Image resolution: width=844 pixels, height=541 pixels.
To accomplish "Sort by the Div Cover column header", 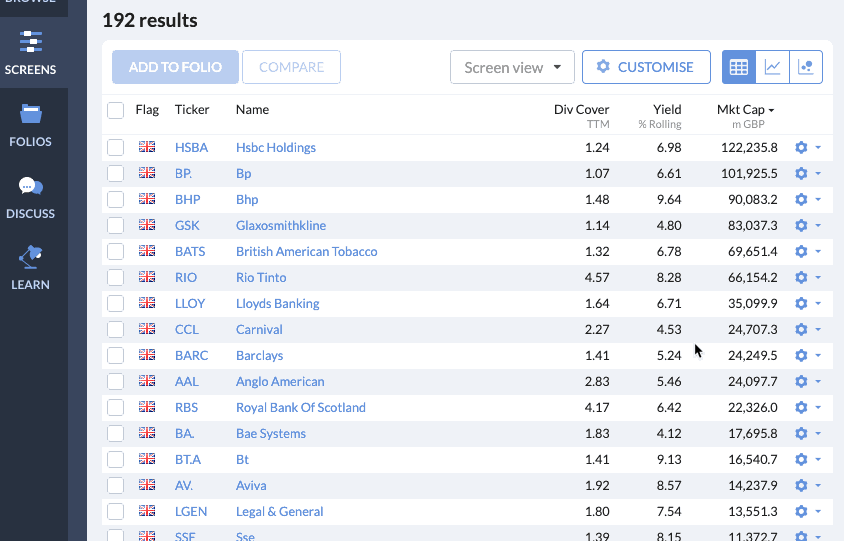I will [581, 110].
